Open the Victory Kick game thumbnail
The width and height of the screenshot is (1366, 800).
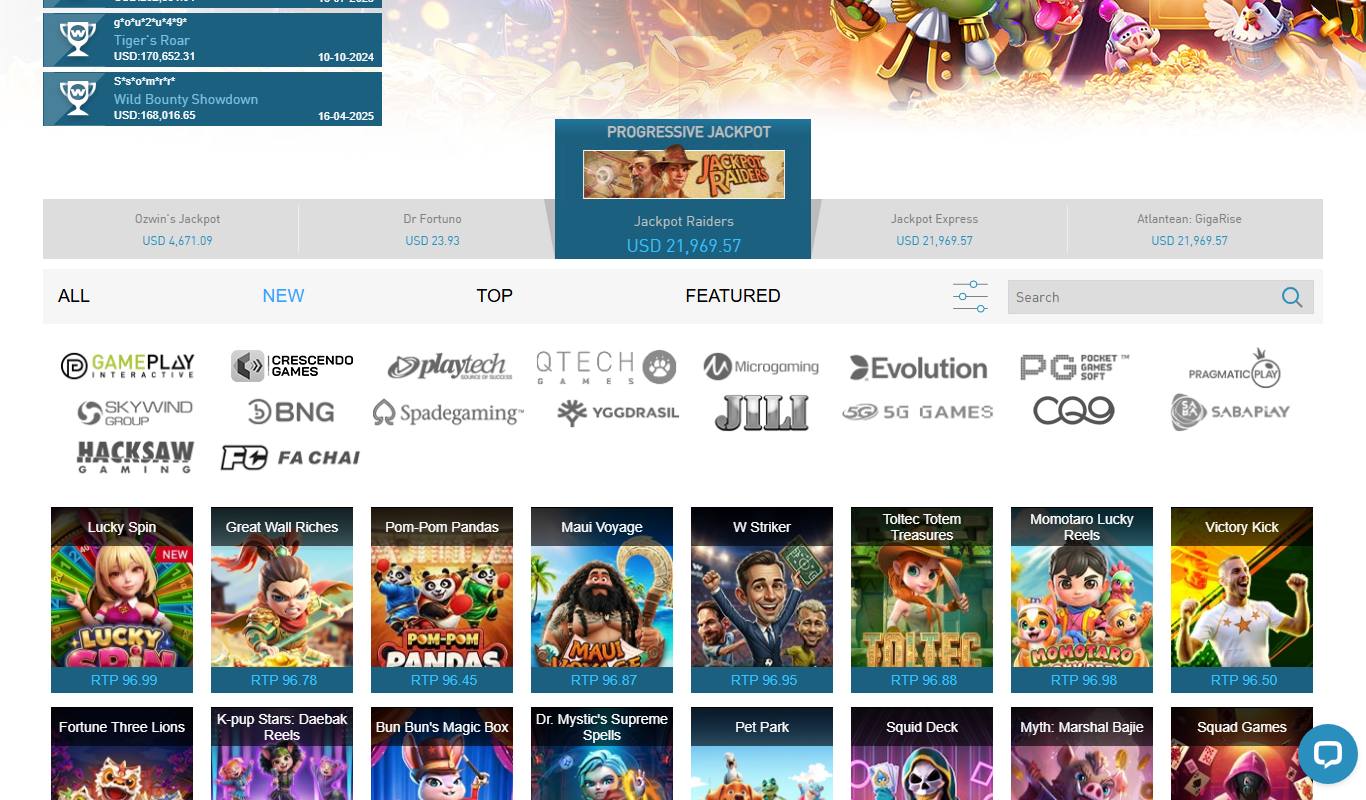[x=1242, y=600]
